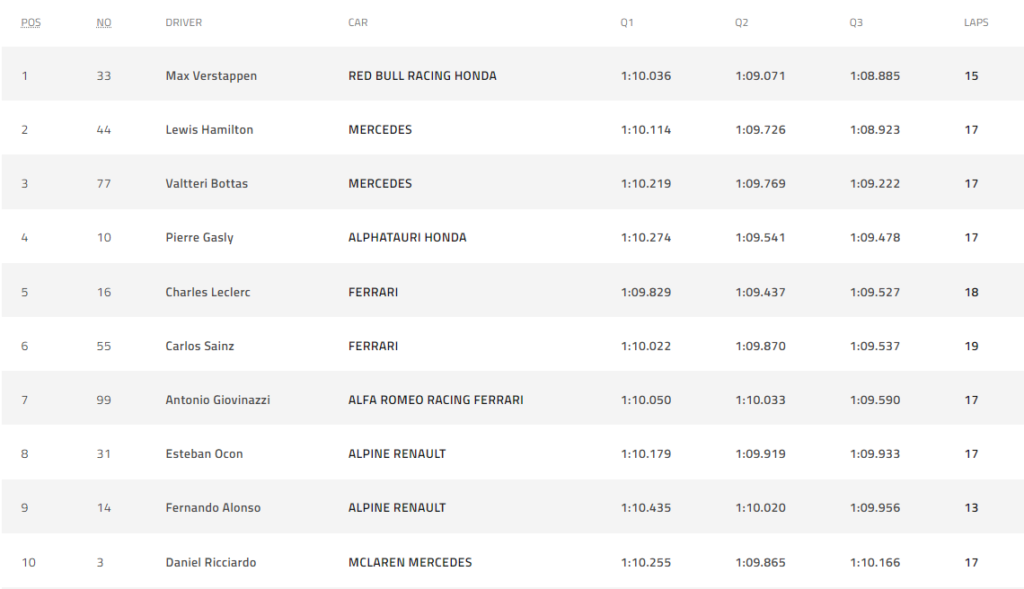Click the POS column header

31,22
